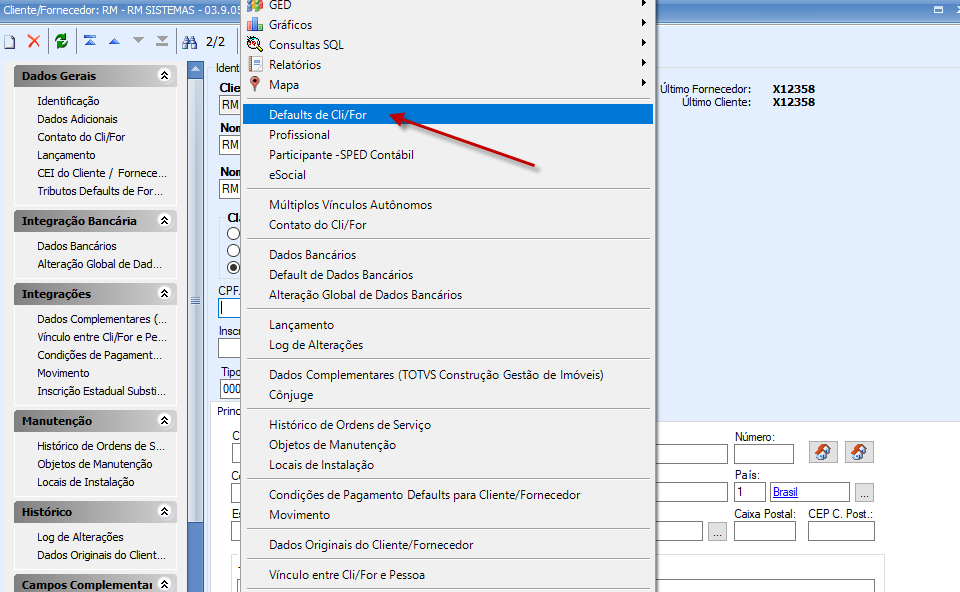Click the new record icon in toolbar
This screenshot has height=592, width=960.
click(9, 42)
